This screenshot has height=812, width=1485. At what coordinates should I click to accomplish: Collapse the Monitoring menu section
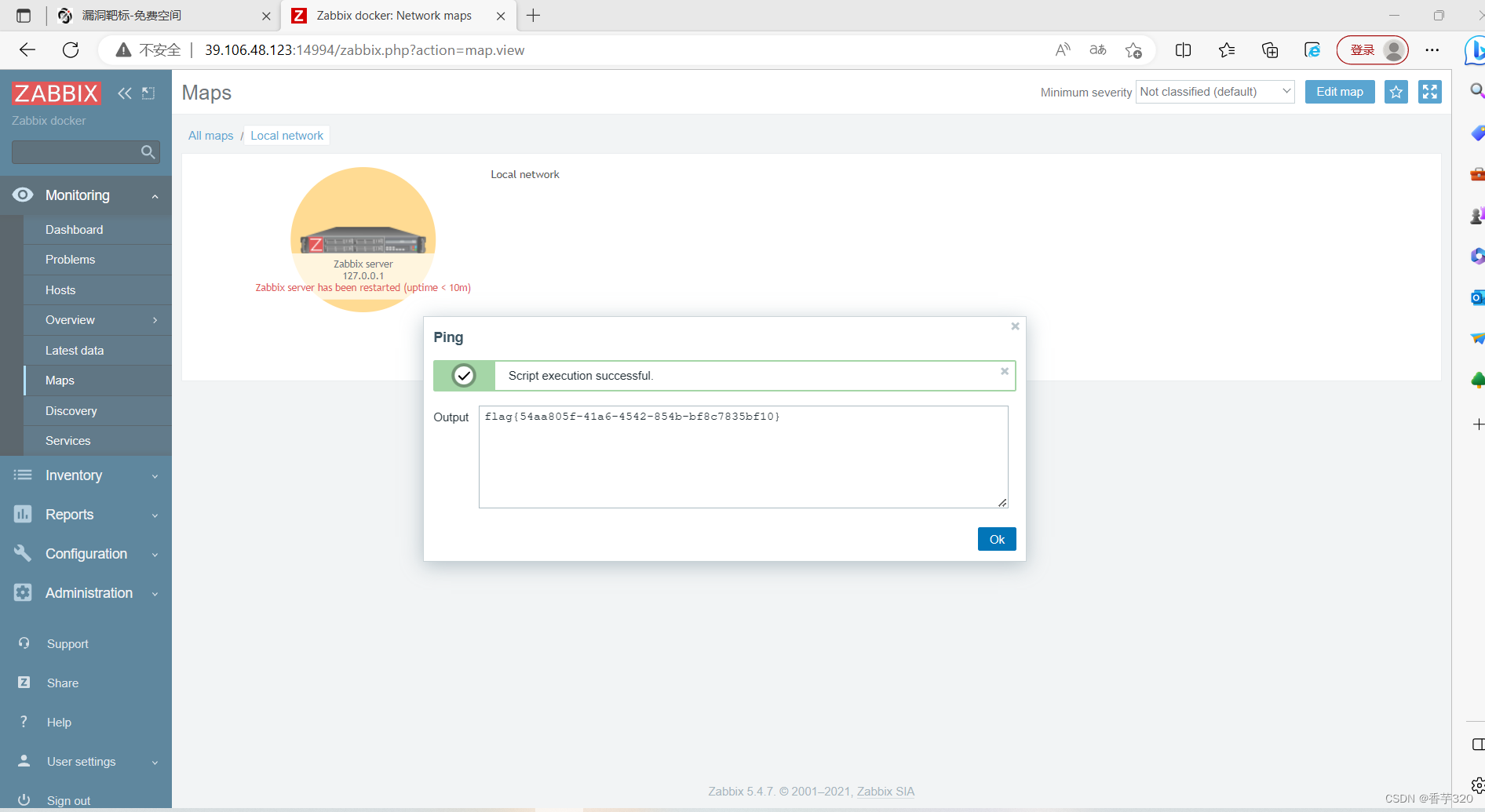coord(155,195)
